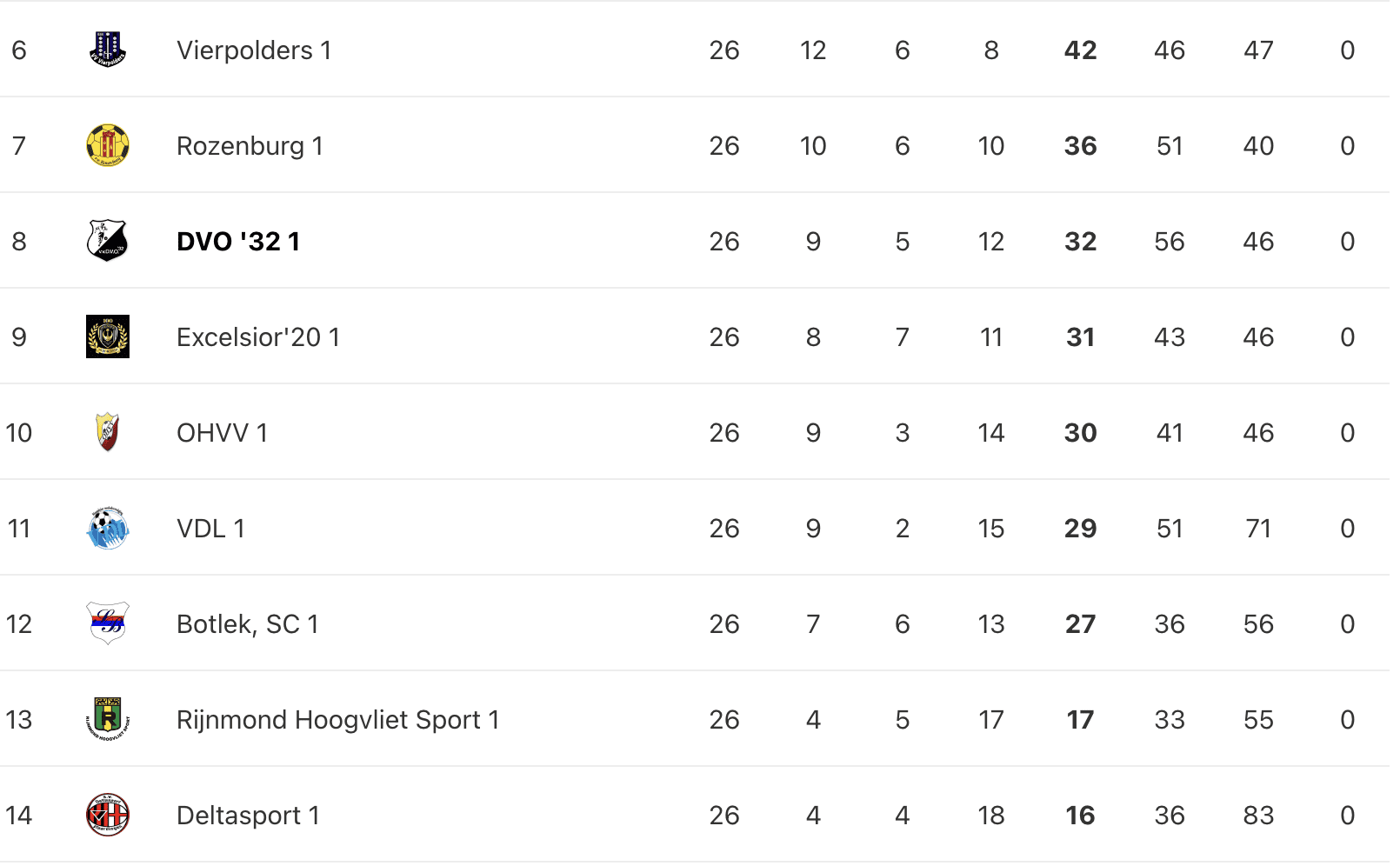The height and width of the screenshot is (866, 1400).
Task: Click the OHVV shield logo
Action: [108, 432]
